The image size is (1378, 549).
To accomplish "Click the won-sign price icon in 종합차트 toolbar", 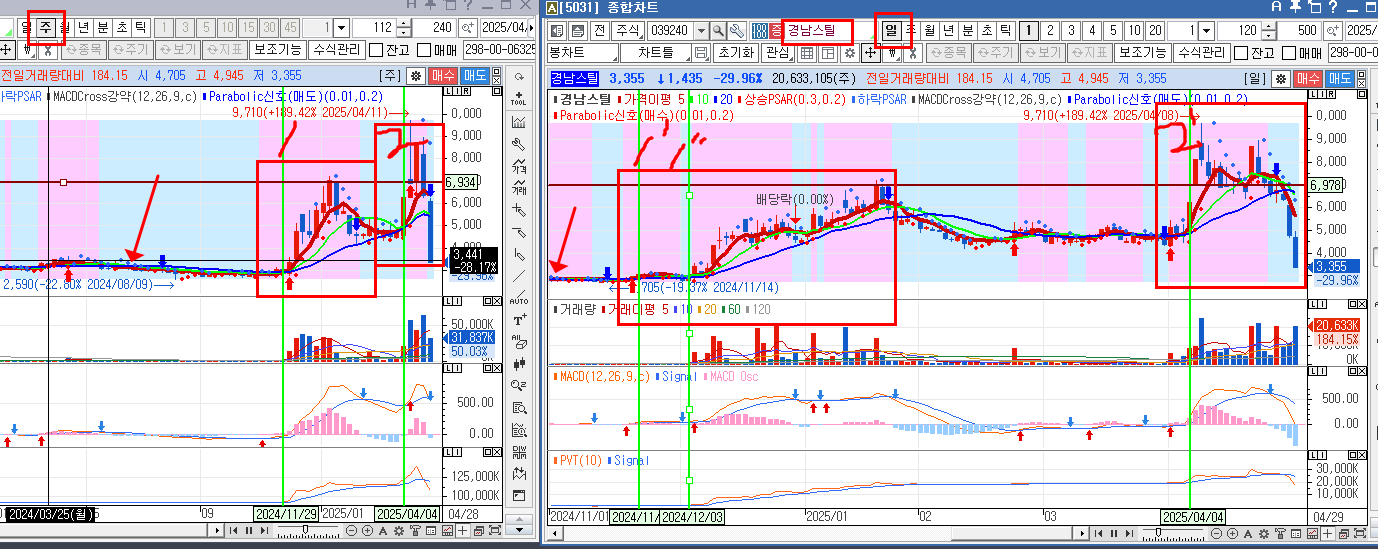I will point(891,53).
